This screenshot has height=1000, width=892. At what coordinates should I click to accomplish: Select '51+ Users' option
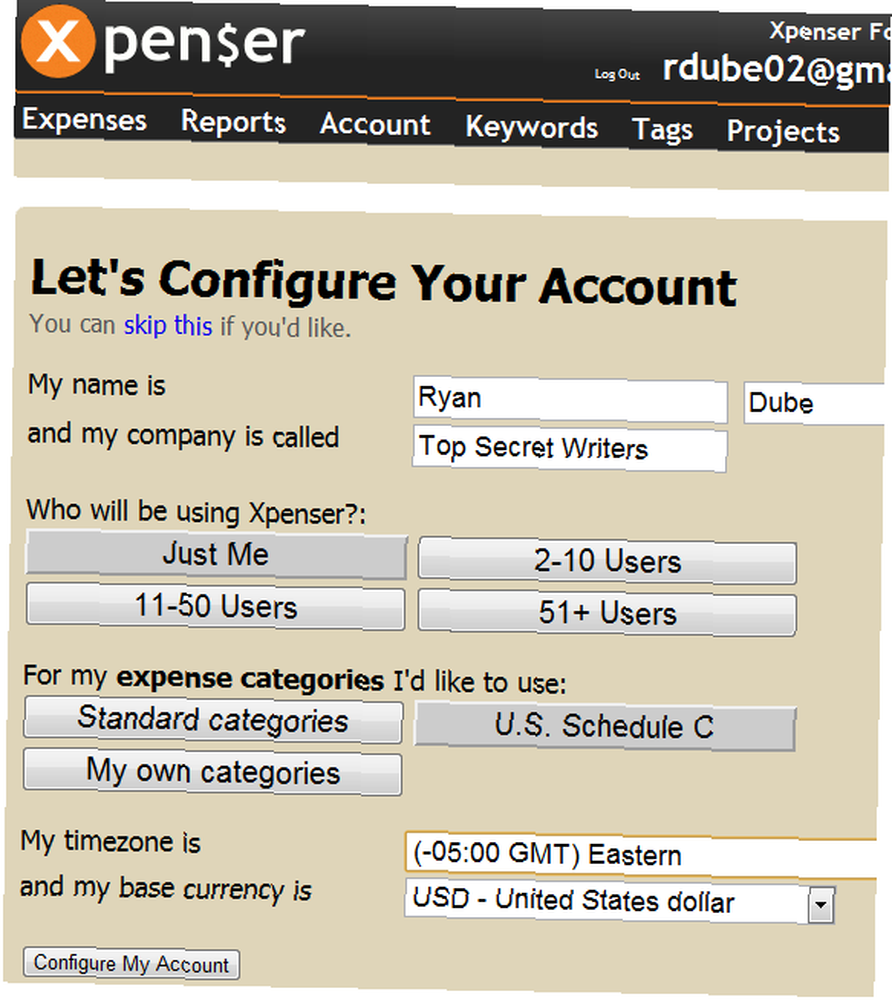coord(607,613)
